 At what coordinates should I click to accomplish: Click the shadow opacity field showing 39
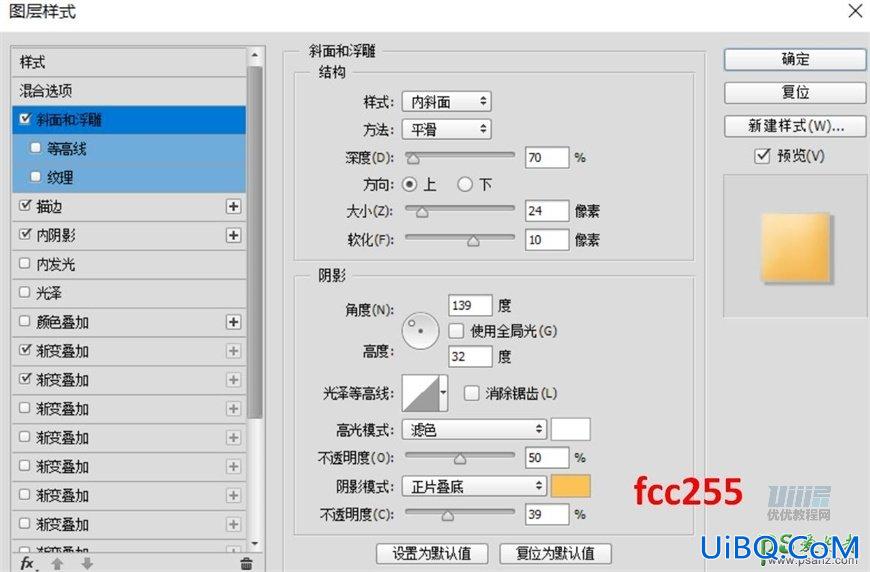pos(547,514)
